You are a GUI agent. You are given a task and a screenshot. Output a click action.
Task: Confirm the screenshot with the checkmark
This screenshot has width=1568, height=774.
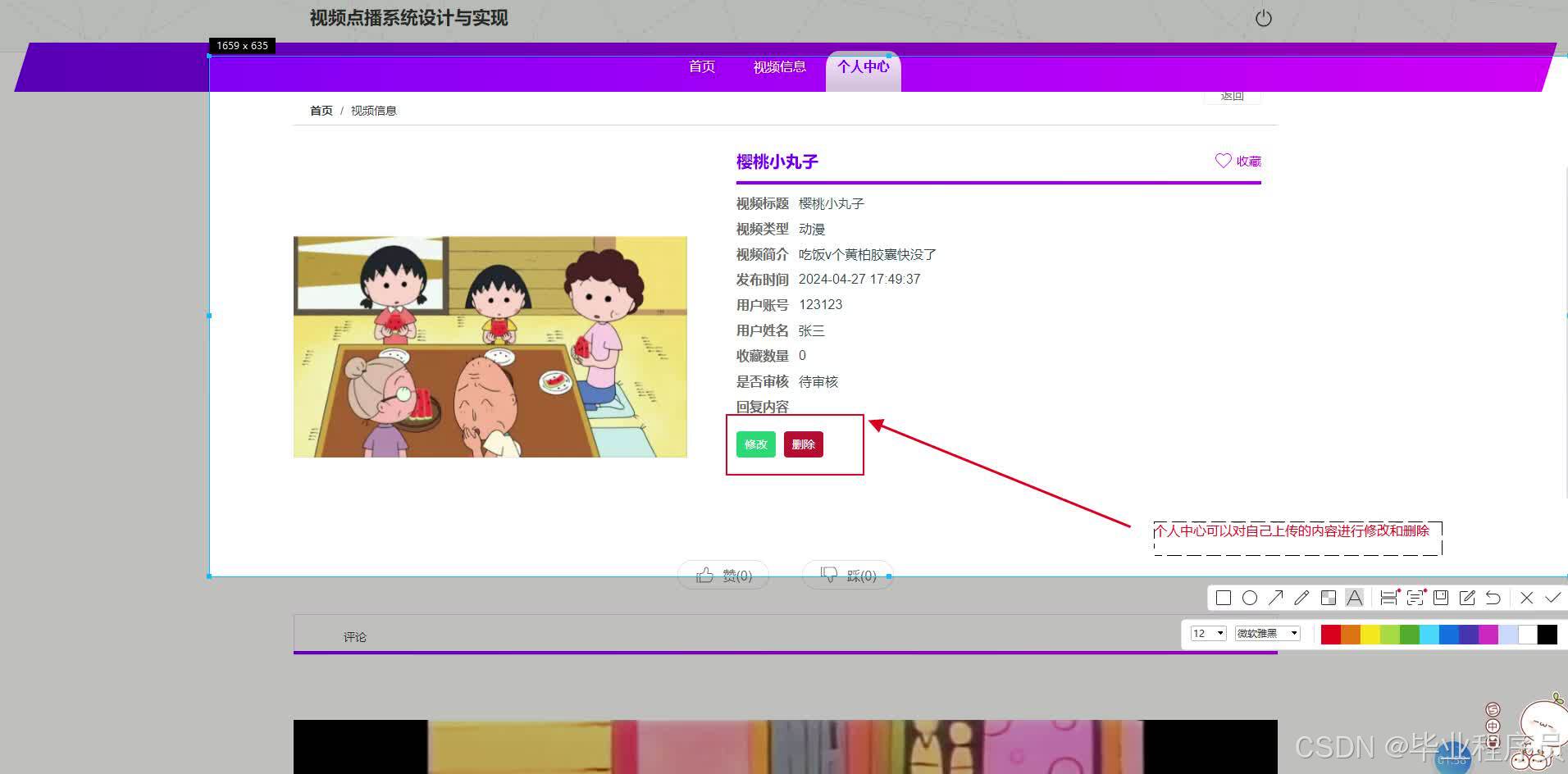point(1552,598)
